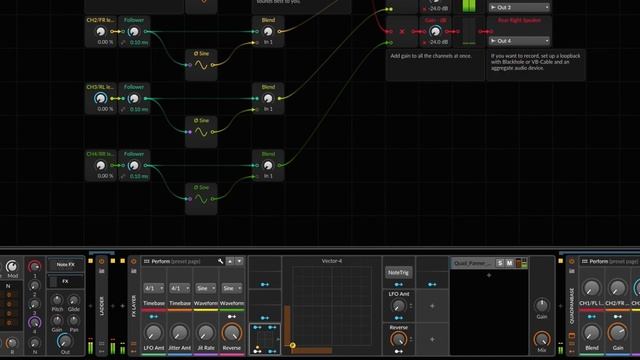Toggle the NoteTrig button
Image resolution: width=640 pixels, height=360 pixels.
tap(398, 272)
